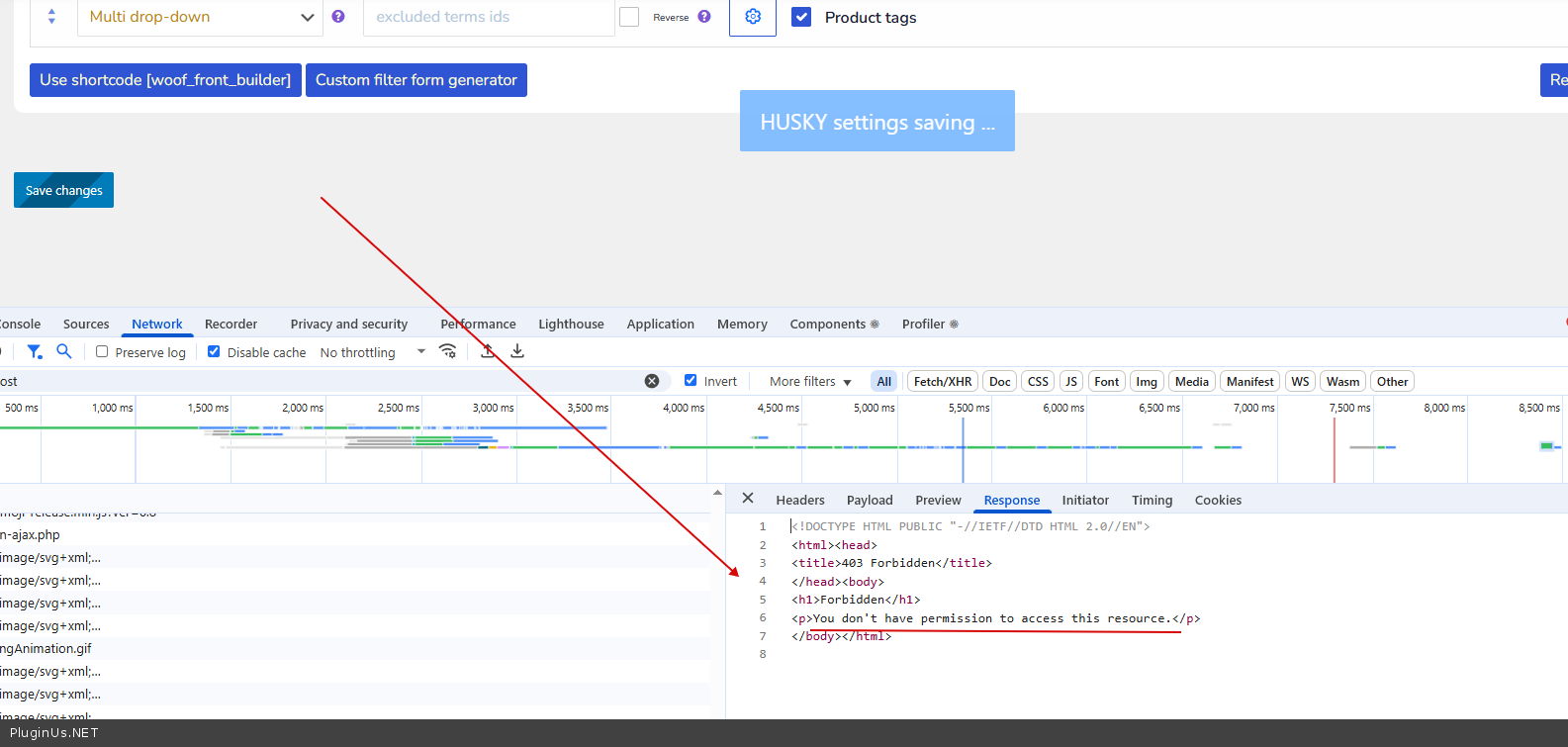Close the request details panel
Viewport: 1568px width, 747px height.
(748, 499)
